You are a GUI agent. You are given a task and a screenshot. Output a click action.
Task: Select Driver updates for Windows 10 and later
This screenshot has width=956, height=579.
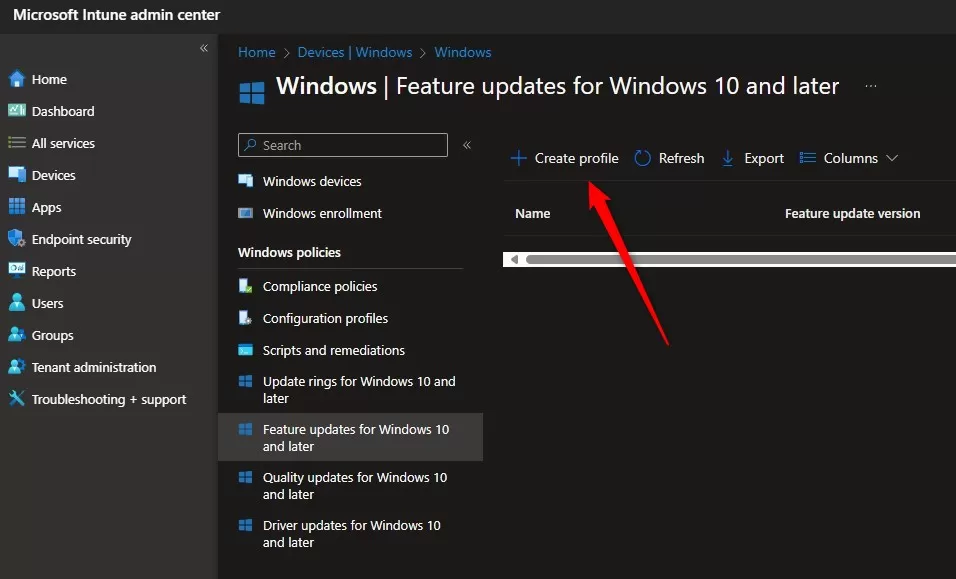(351, 533)
